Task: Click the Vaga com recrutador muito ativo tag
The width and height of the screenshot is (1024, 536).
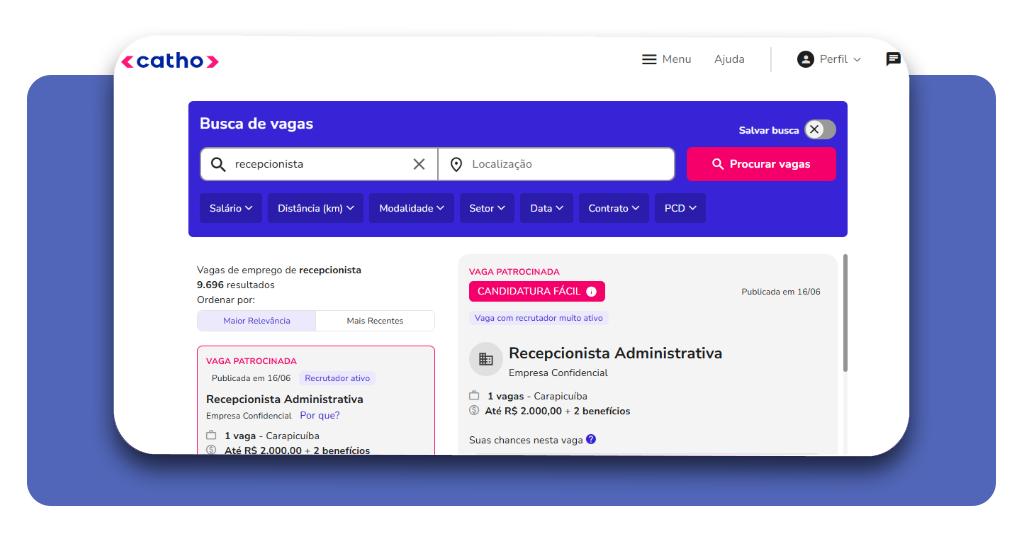Action: point(539,318)
